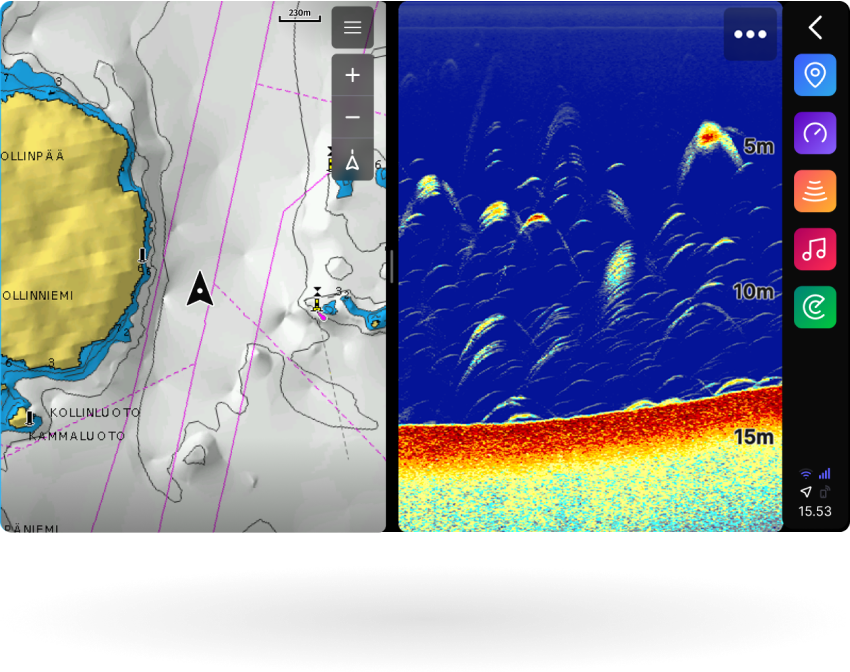Grab the split-view divider handle
This screenshot has height=672, width=850.
(392, 267)
